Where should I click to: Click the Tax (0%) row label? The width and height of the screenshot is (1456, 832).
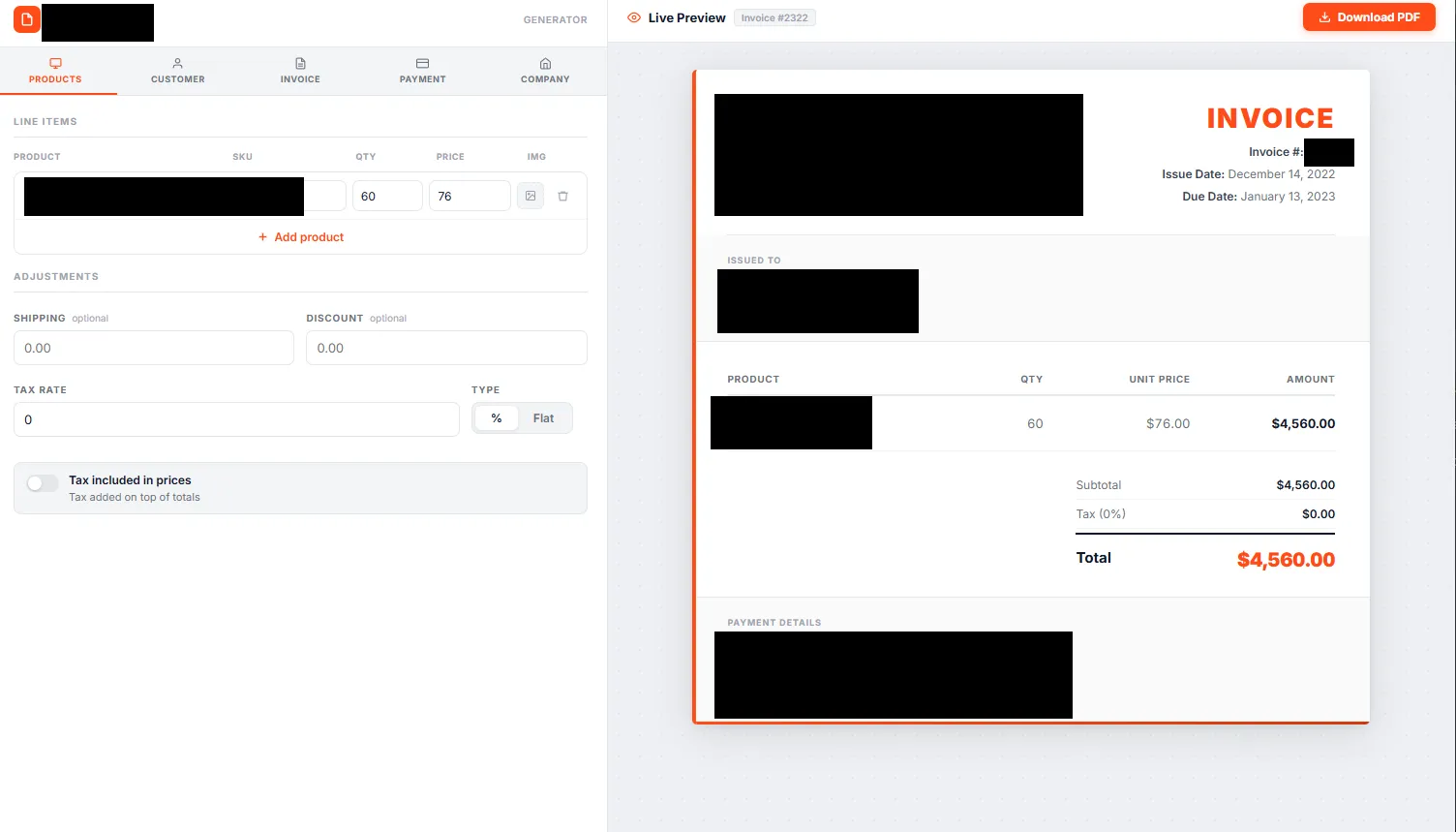click(x=1101, y=514)
